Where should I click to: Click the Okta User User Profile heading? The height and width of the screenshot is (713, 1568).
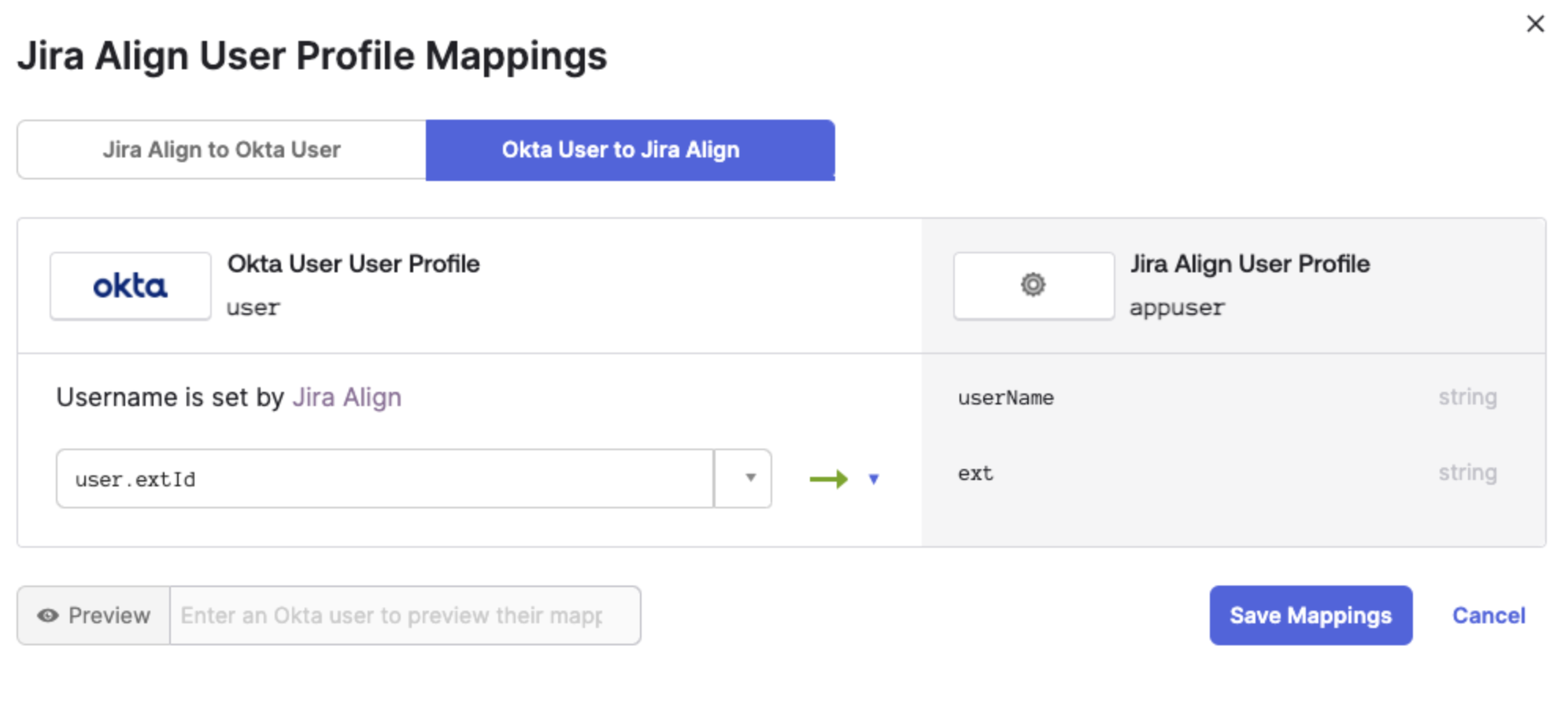click(353, 264)
